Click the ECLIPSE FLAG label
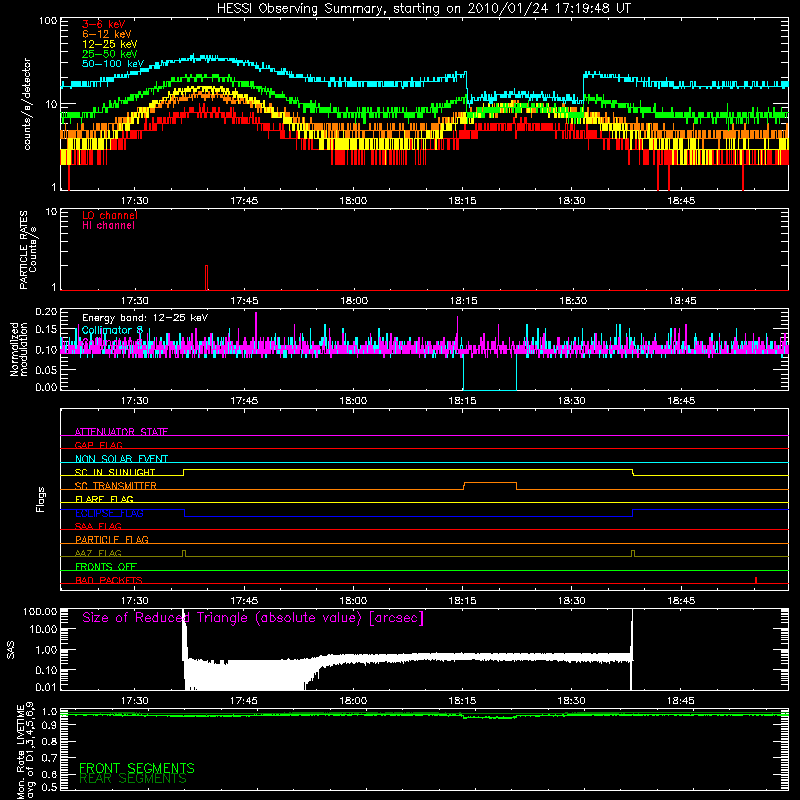 [x=109, y=513]
